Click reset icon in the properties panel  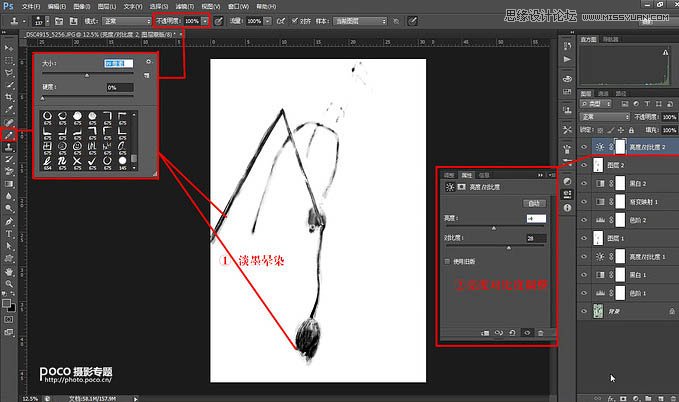click(x=513, y=333)
